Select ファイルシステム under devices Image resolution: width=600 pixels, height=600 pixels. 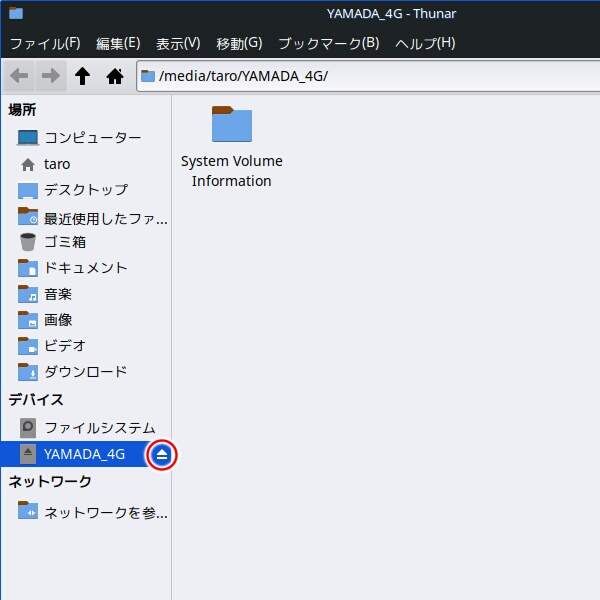(x=99, y=428)
